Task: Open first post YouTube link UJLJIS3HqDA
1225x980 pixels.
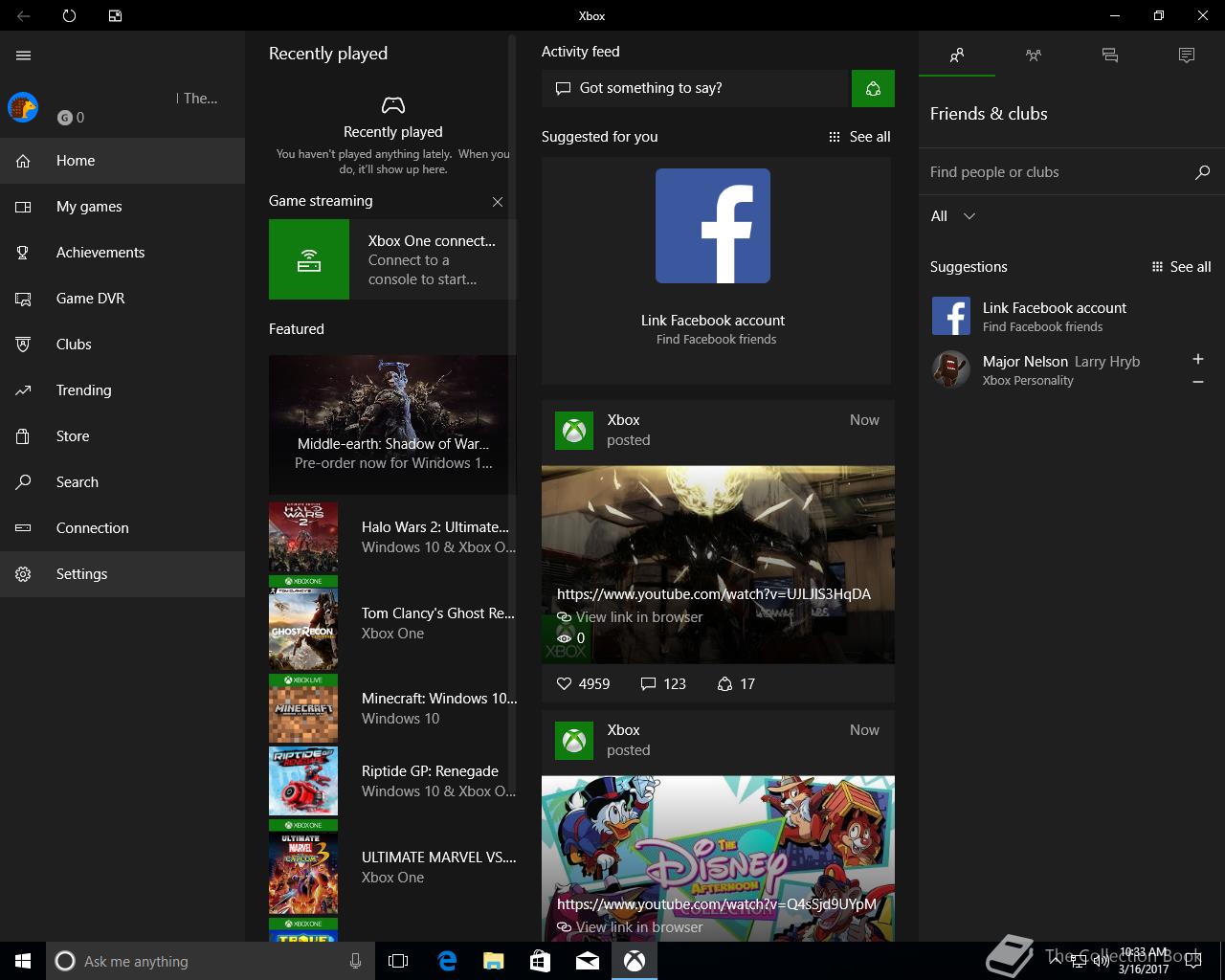Action: click(714, 594)
